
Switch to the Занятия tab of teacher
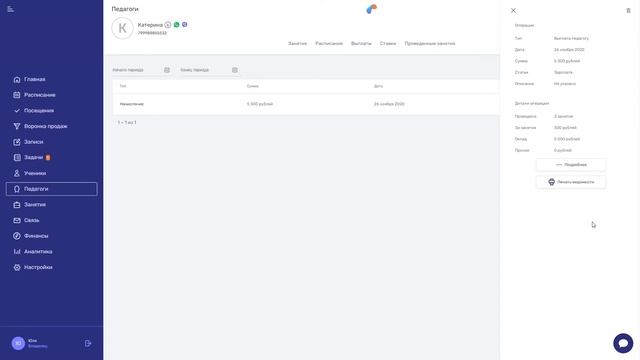coord(297,43)
